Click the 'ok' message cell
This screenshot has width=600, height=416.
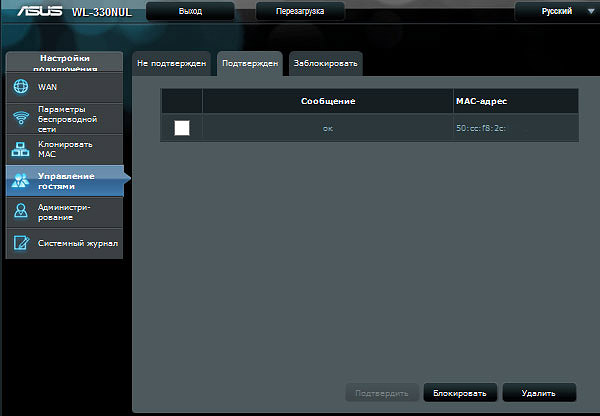[x=328, y=128]
